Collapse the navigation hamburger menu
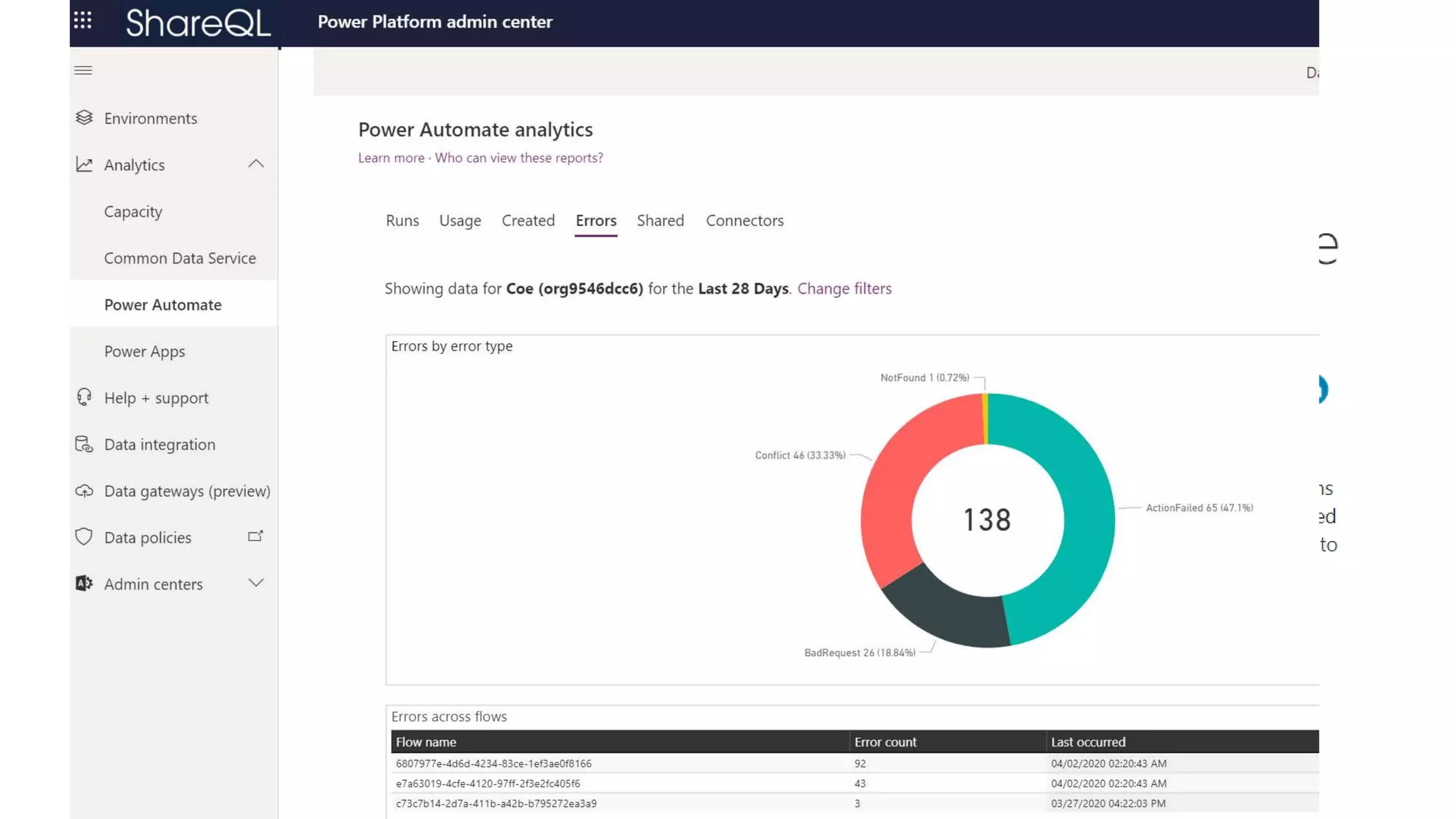This screenshot has height=819, width=1456. [83, 70]
